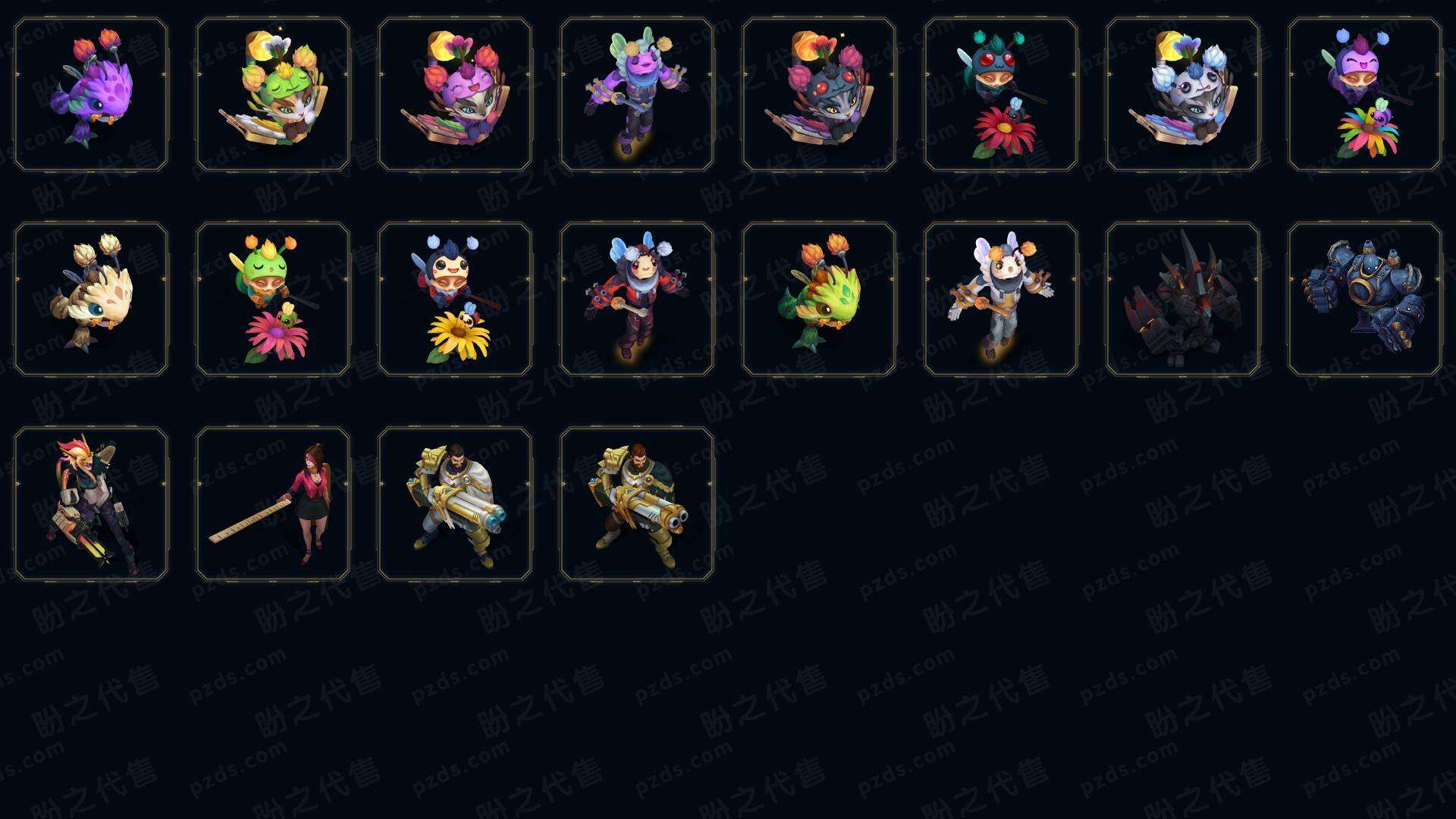Open the cream-colored bee-fish skin
This screenshot has width=1456, height=819.
tap(91, 299)
